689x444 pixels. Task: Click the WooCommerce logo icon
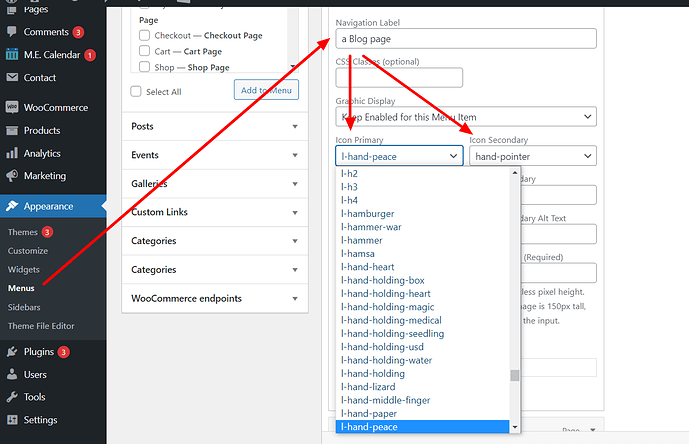(12, 107)
